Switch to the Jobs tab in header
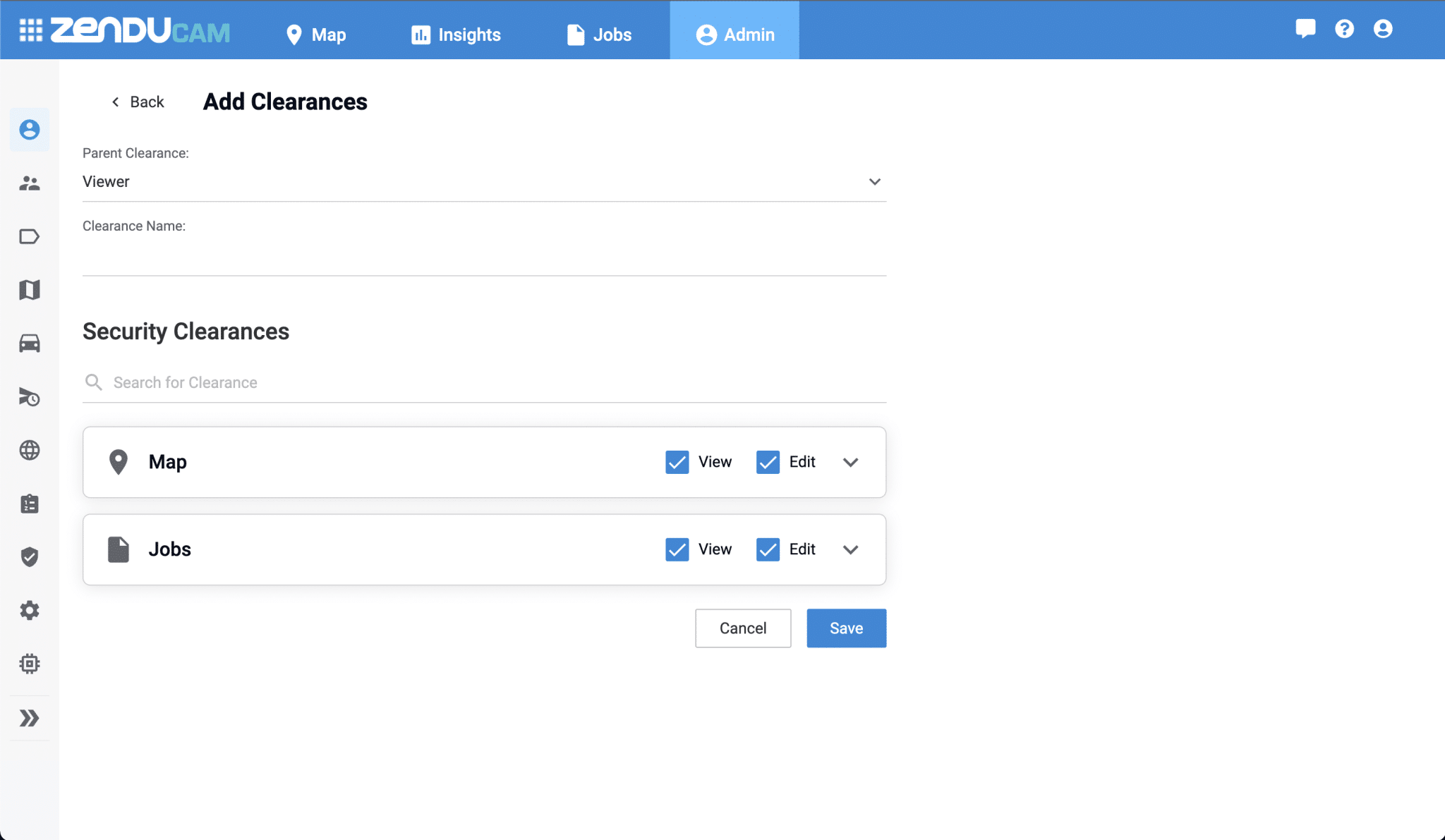1445x840 pixels. pos(599,35)
